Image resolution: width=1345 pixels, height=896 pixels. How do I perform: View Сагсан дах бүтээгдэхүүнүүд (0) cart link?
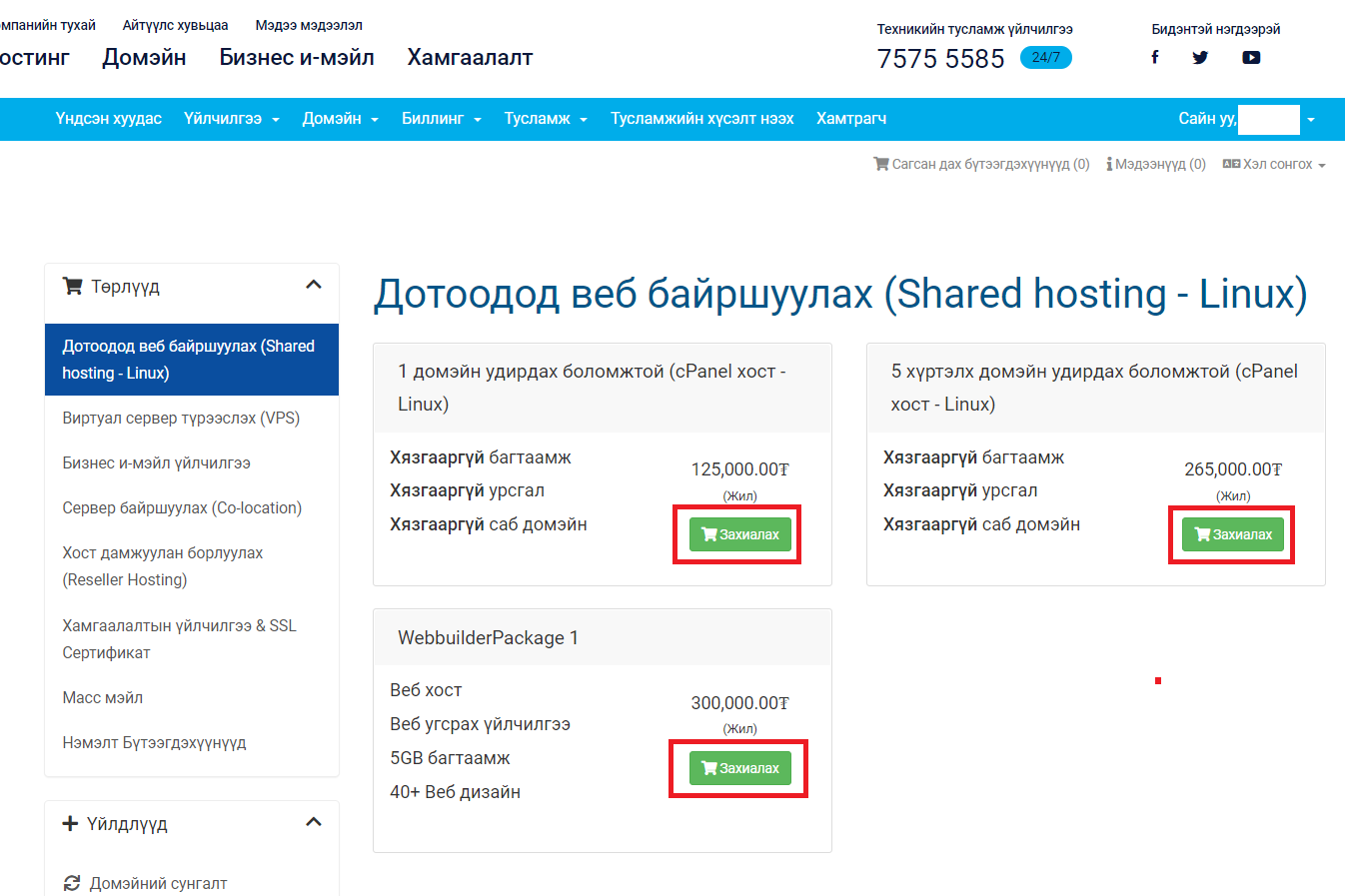981,164
